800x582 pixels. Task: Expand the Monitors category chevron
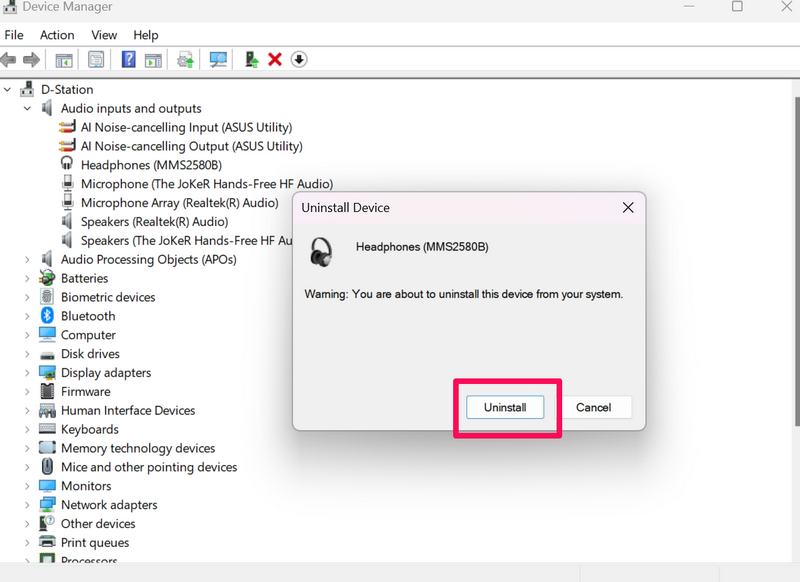tap(28, 486)
